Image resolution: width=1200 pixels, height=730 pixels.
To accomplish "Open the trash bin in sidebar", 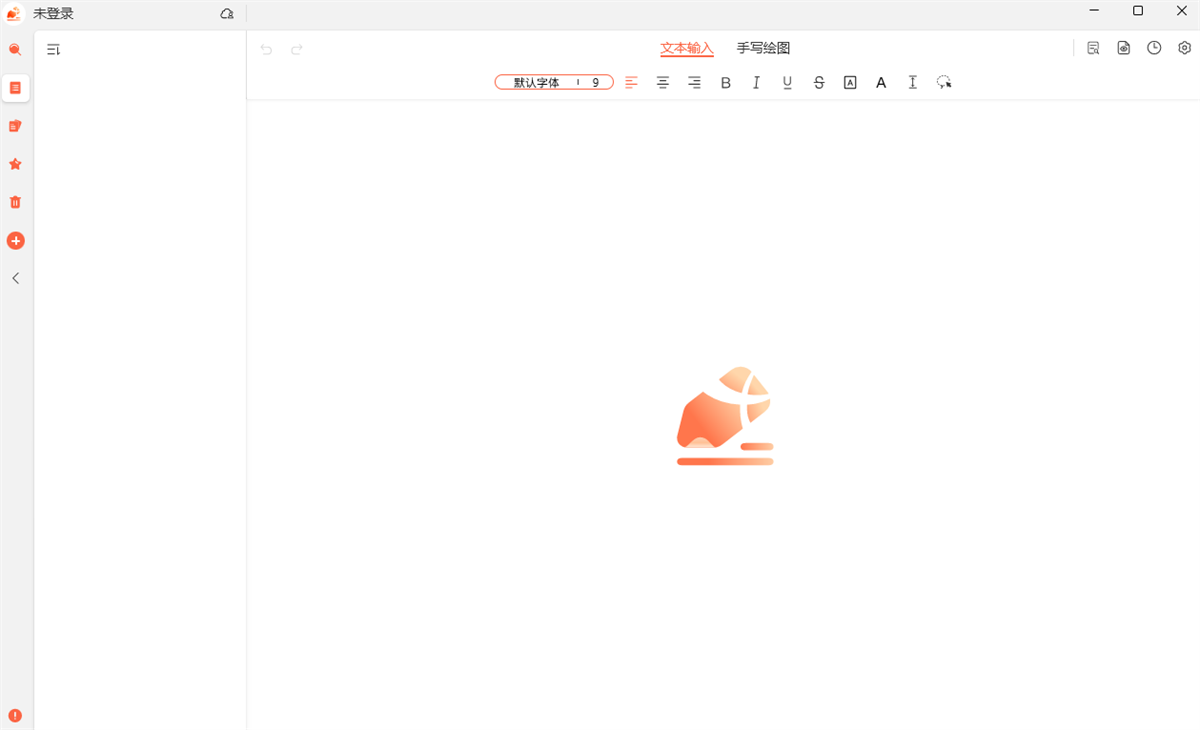I will click(x=15, y=202).
